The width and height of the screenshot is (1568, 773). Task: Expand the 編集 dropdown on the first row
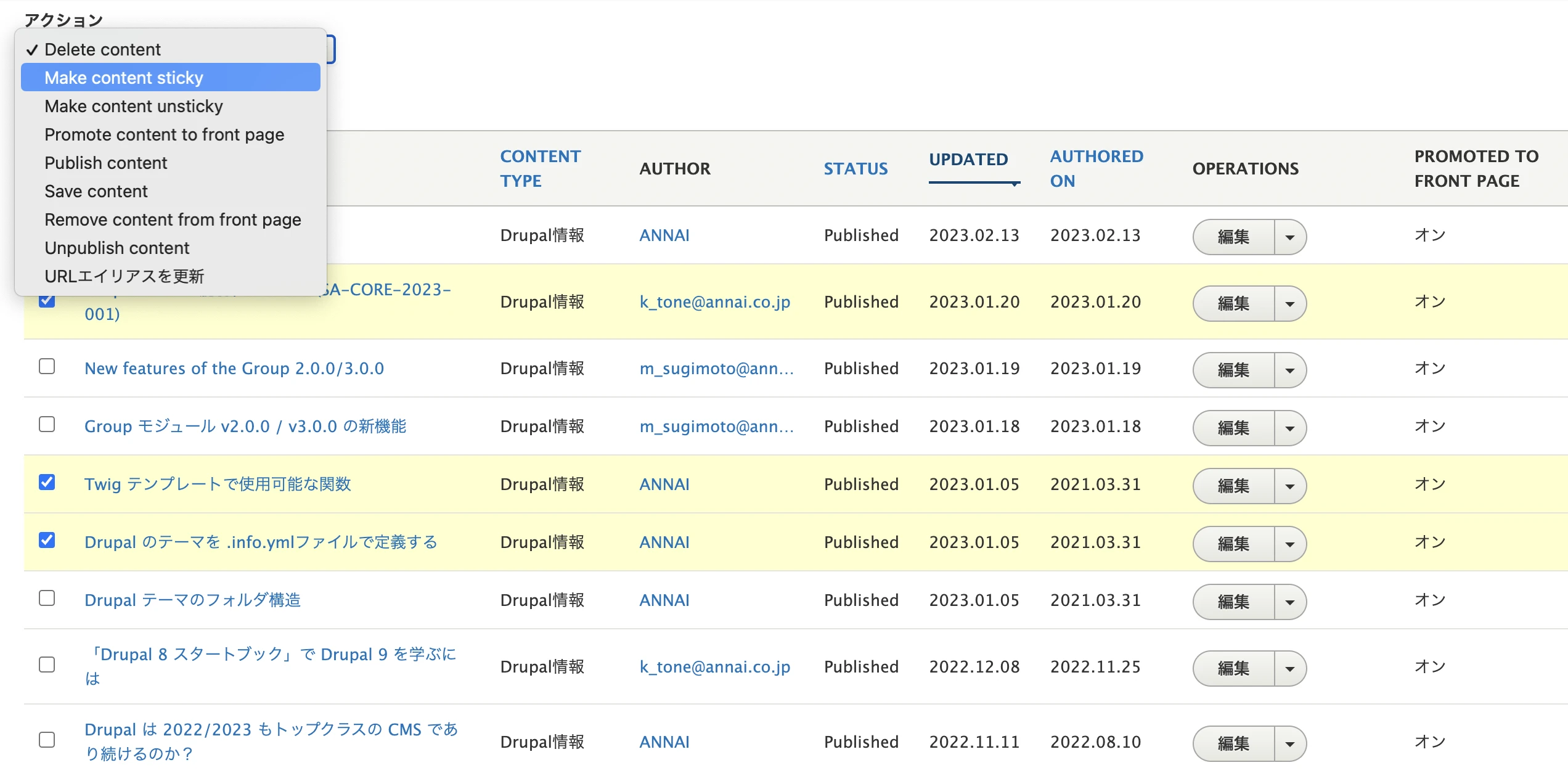point(1291,237)
